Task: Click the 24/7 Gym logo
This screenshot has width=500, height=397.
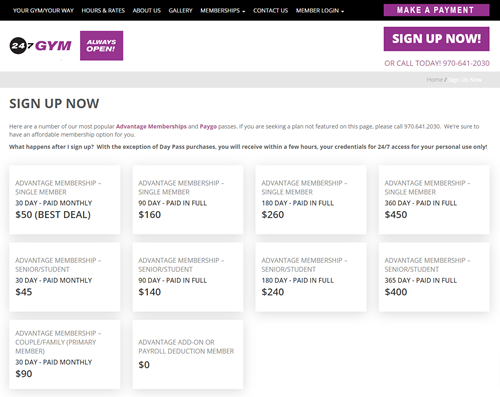Action: [x=40, y=46]
